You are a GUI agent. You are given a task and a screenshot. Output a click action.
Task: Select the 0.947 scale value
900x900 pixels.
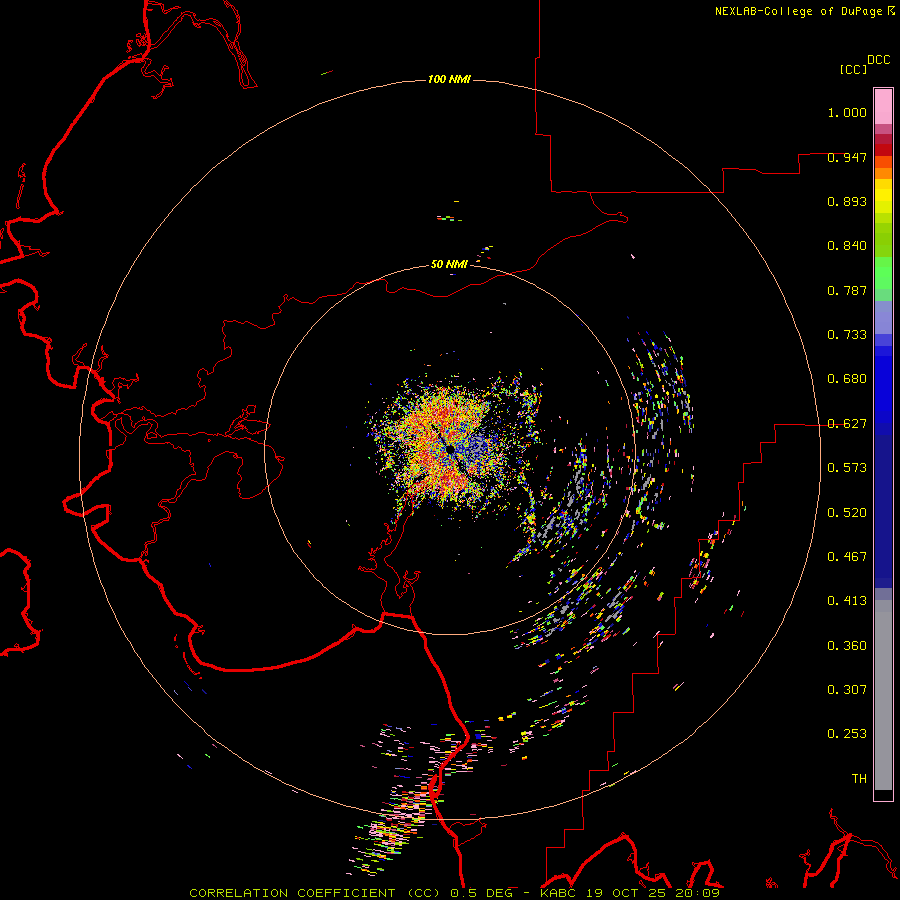coord(847,157)
